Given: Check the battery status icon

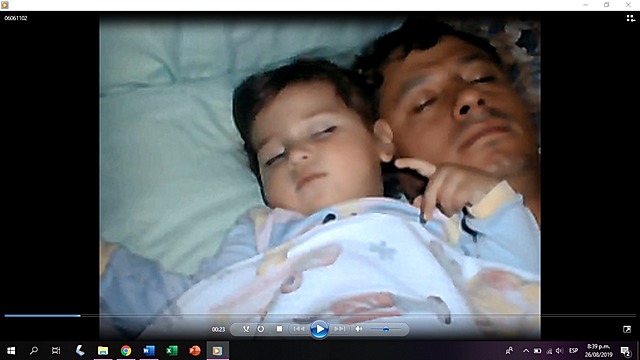Looking at the screenshot, I should tap(538, 351).
